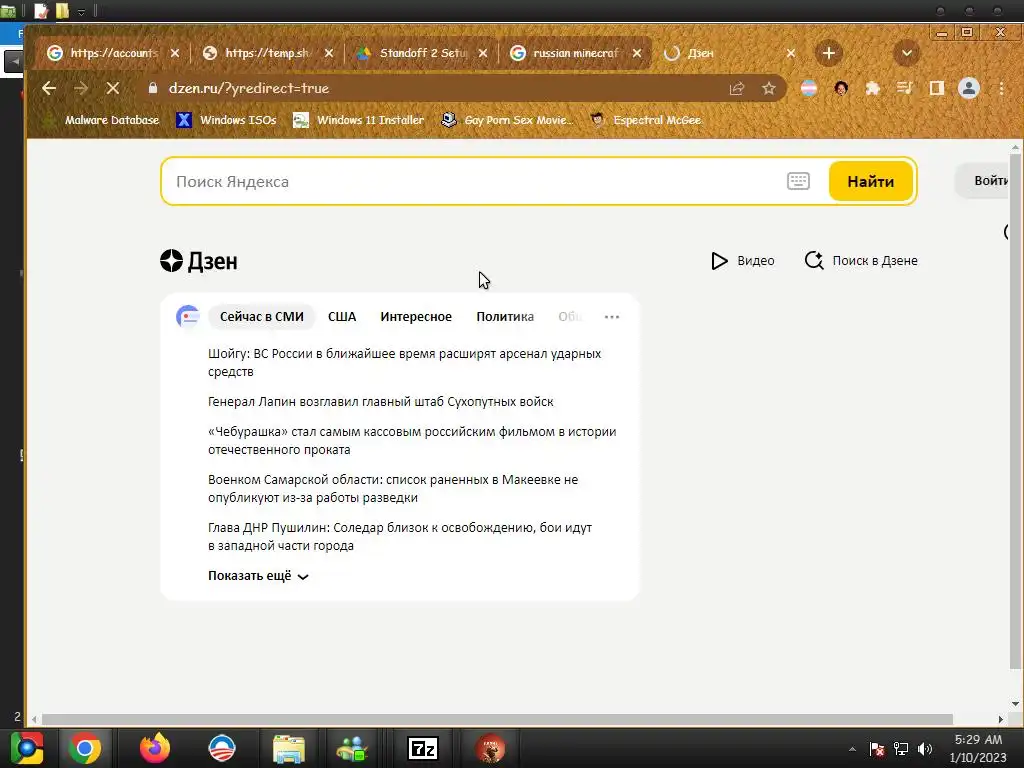
Task: Click the forward navigation arrow
Action: coord(80,88)
